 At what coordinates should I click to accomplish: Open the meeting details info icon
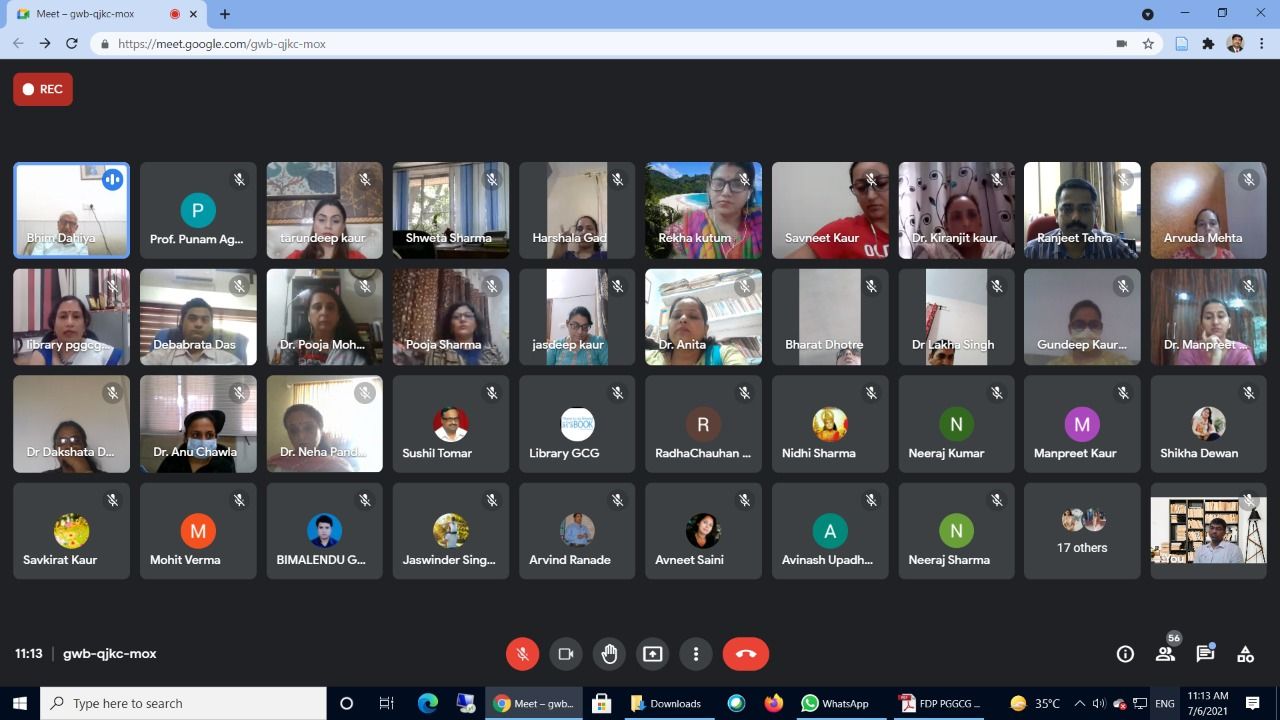click(x=1125, y=654)
